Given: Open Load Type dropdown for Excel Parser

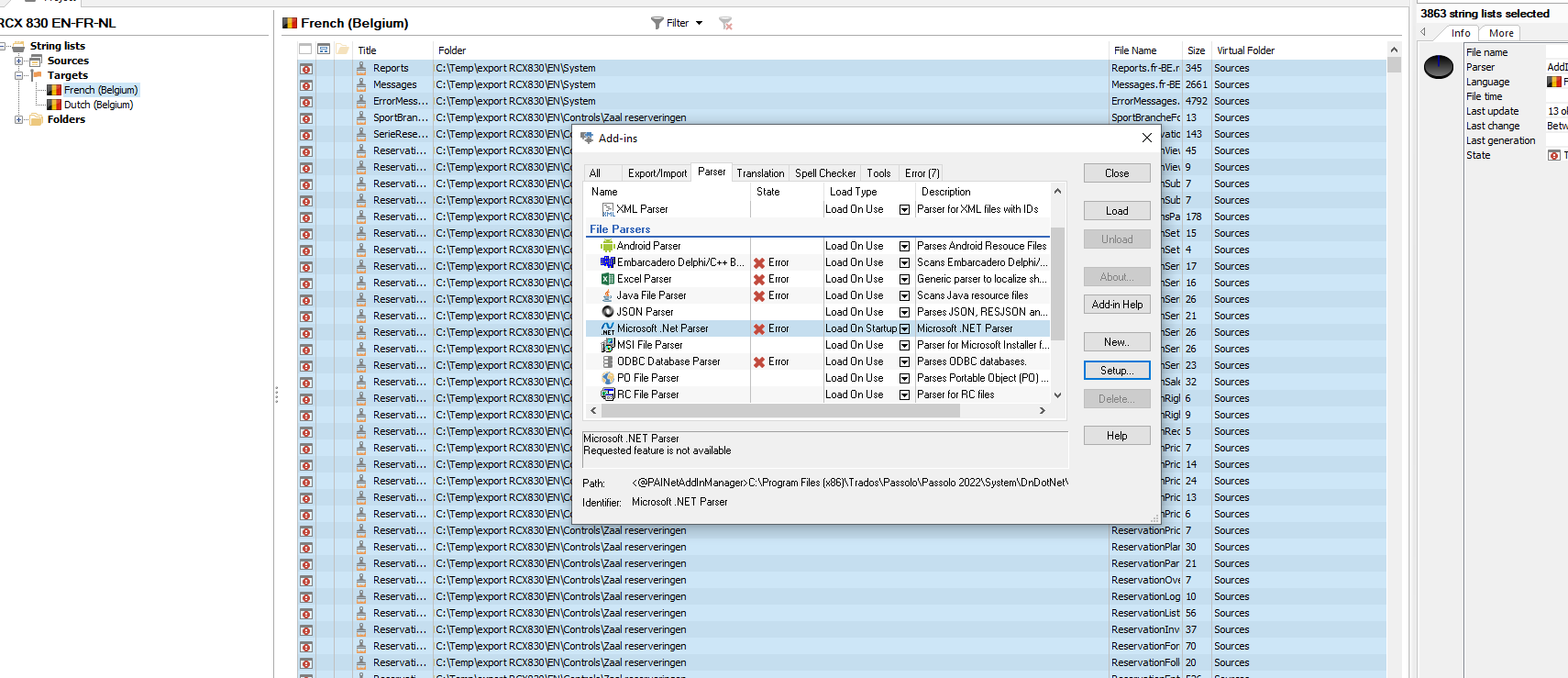Looking at the screenshot, I should click(x=904, y=280).
